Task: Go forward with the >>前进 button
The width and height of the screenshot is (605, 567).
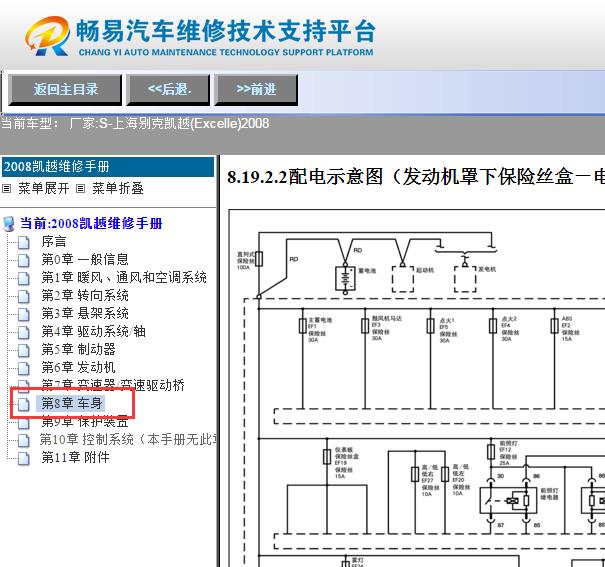Action: (256, 90)
